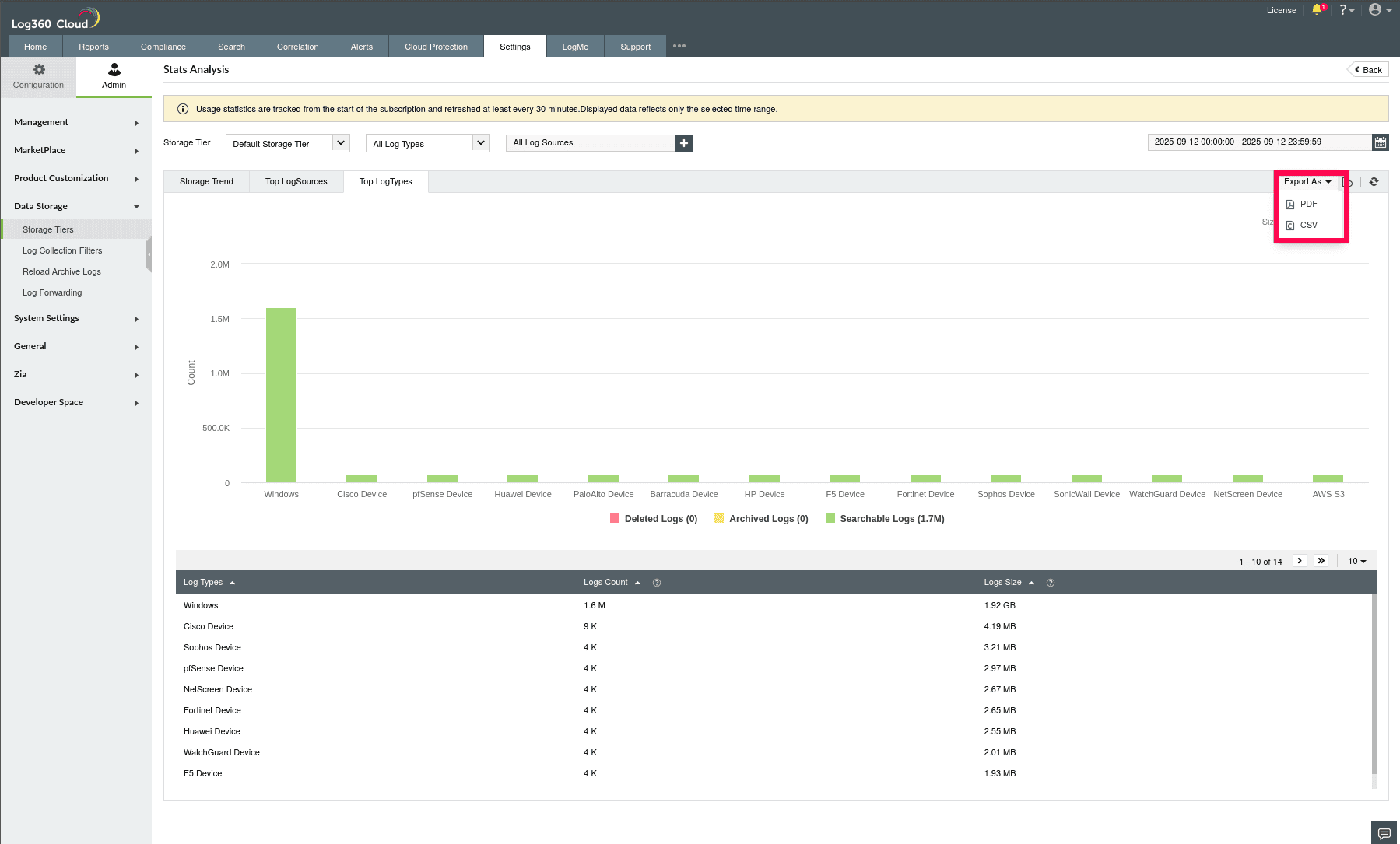The image size is (1400, 844).
Task: Toggle Deleted Logs legend item
Action: pos(654,519)
